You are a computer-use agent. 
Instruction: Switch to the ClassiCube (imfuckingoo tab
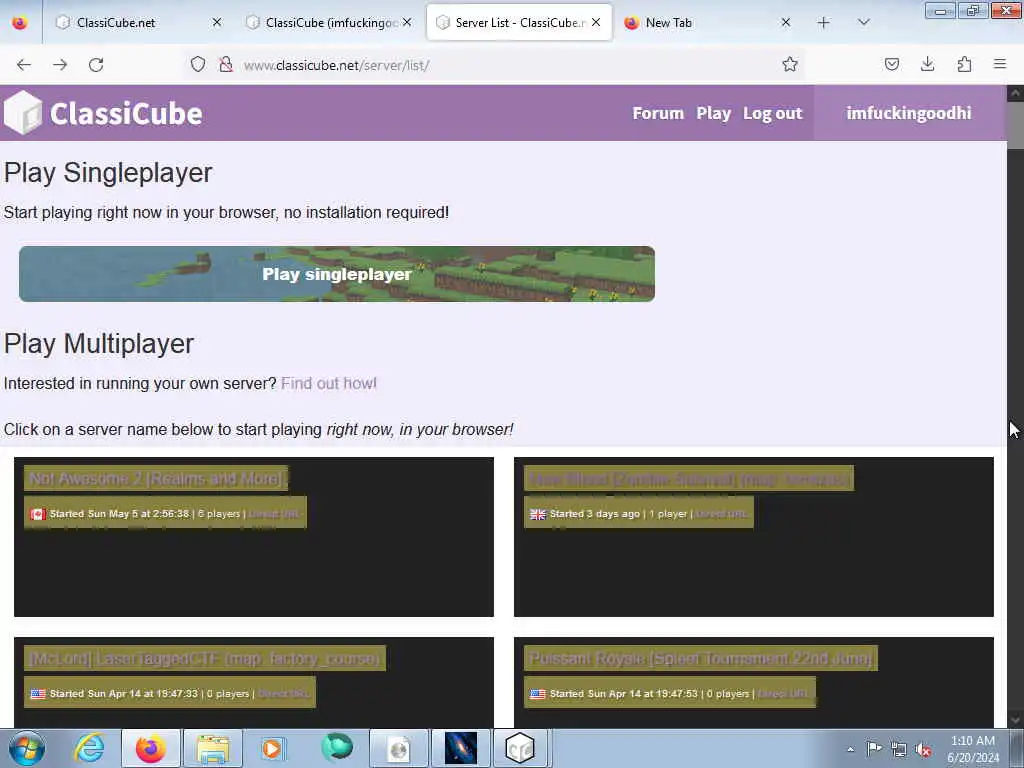coord(327,23)
